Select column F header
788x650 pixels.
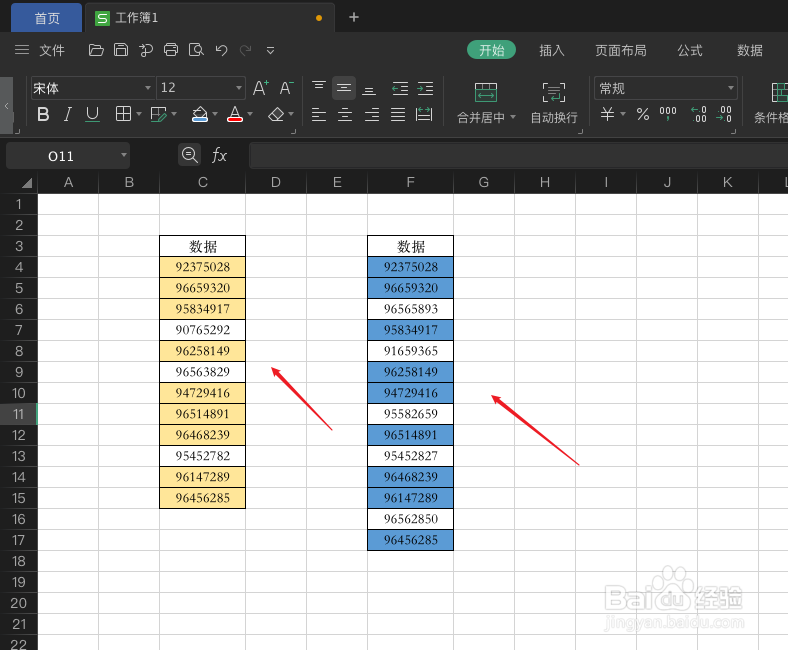[411, 182]
